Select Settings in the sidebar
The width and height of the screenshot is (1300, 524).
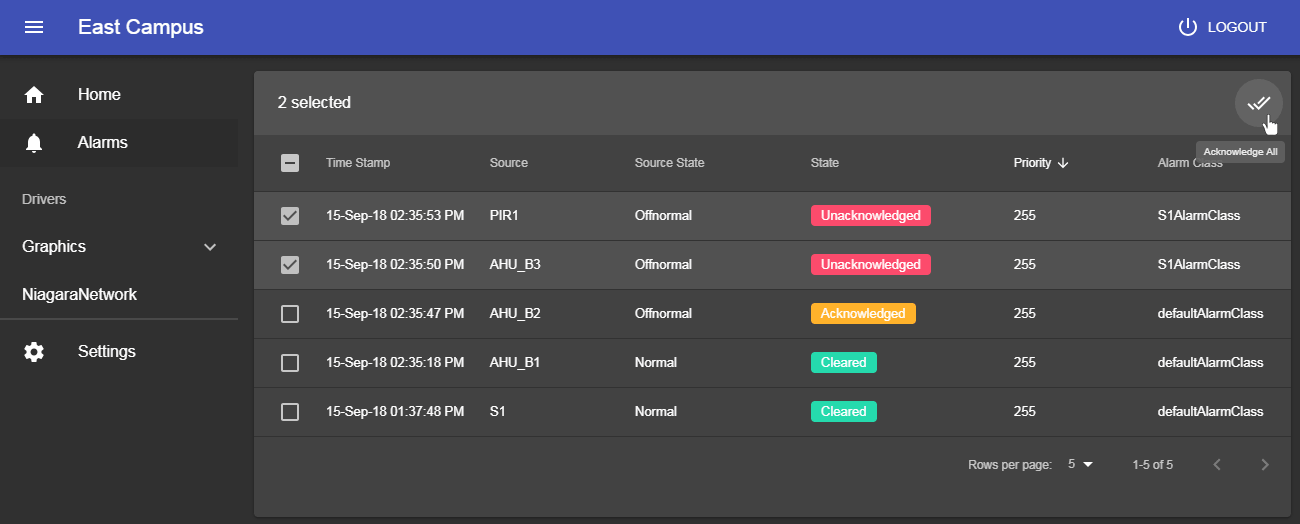[106, 352]
